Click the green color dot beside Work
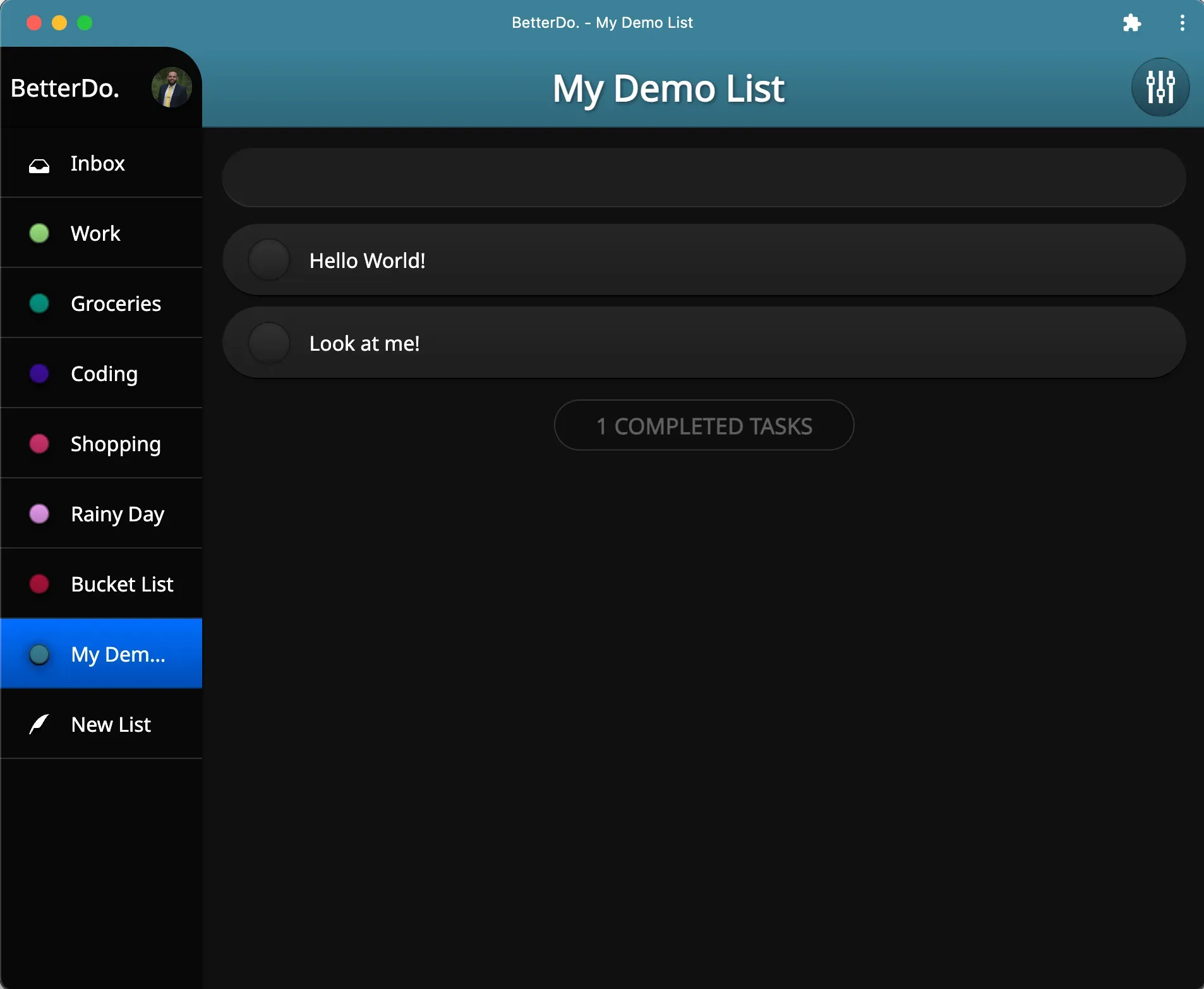Viewport: 1204px width, 989px height. click(x=39, y=233)
